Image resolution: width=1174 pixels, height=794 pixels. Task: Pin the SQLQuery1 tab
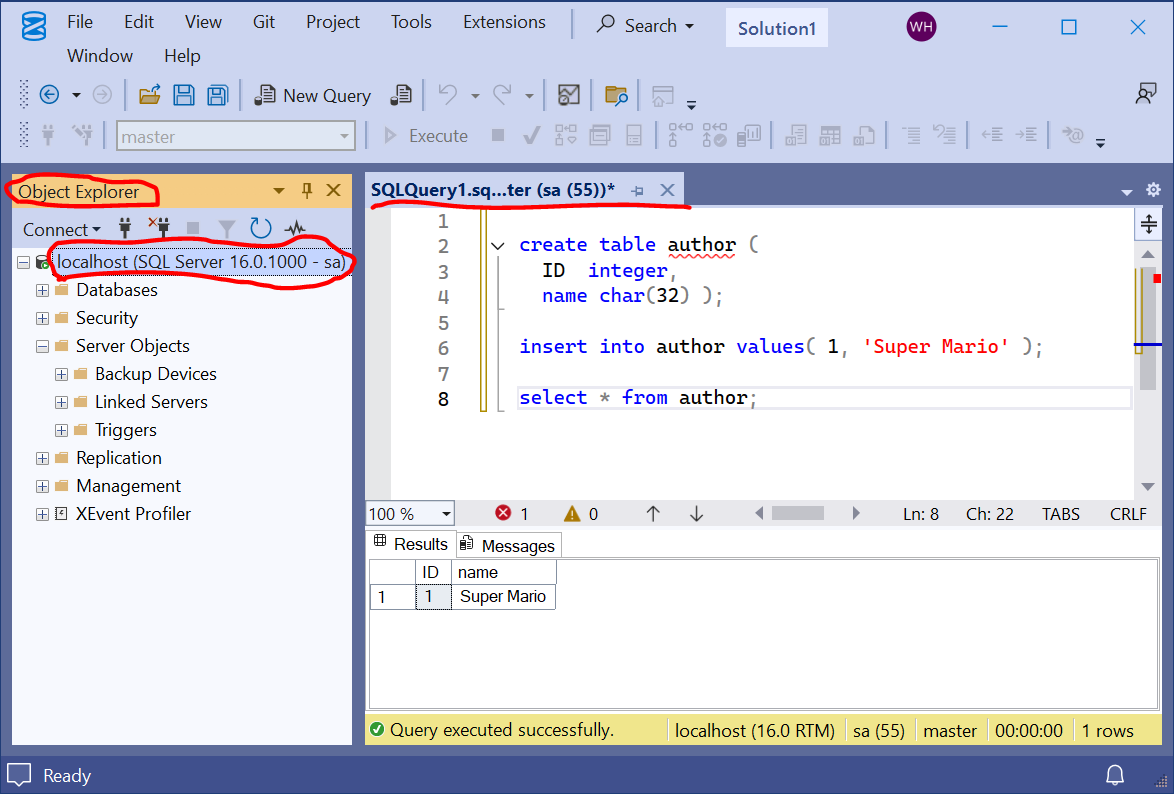(637, 190)
